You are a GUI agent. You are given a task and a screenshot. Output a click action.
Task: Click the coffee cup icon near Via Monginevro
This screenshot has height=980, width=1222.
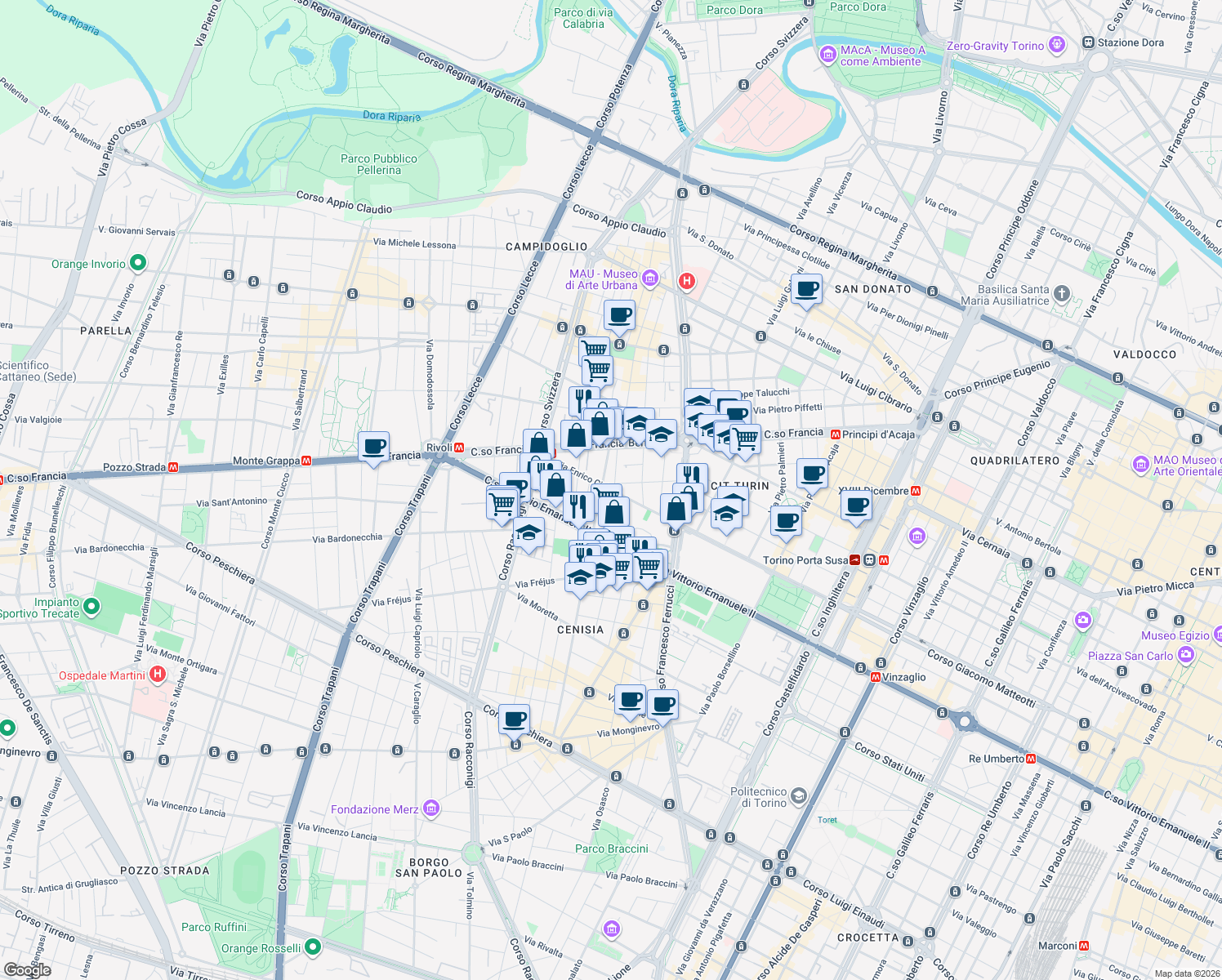pyautogui.click(x=629, y=698)
